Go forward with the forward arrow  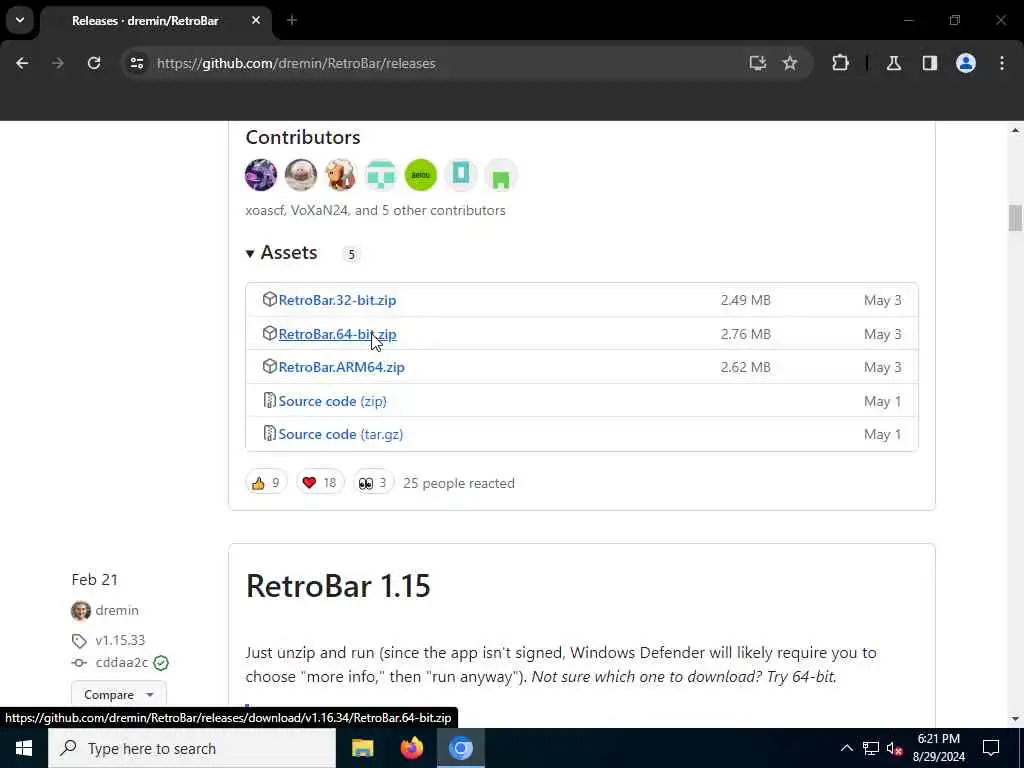tap(57, 63)
